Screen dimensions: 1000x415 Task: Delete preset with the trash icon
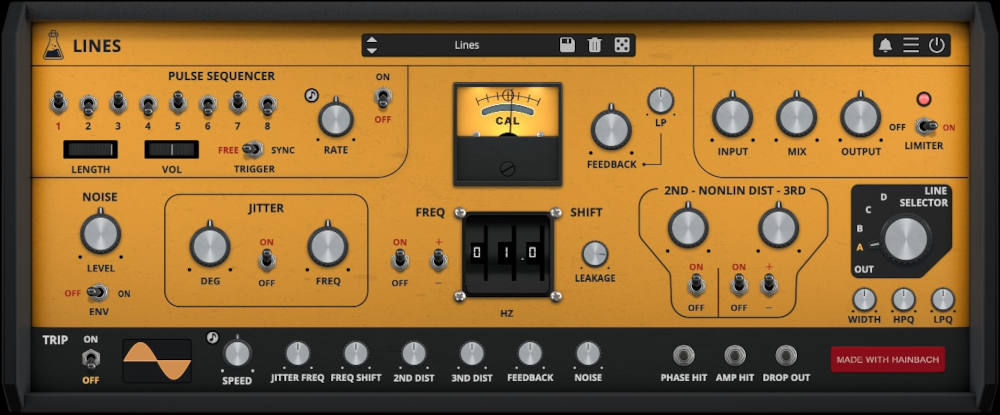point(594,45)
